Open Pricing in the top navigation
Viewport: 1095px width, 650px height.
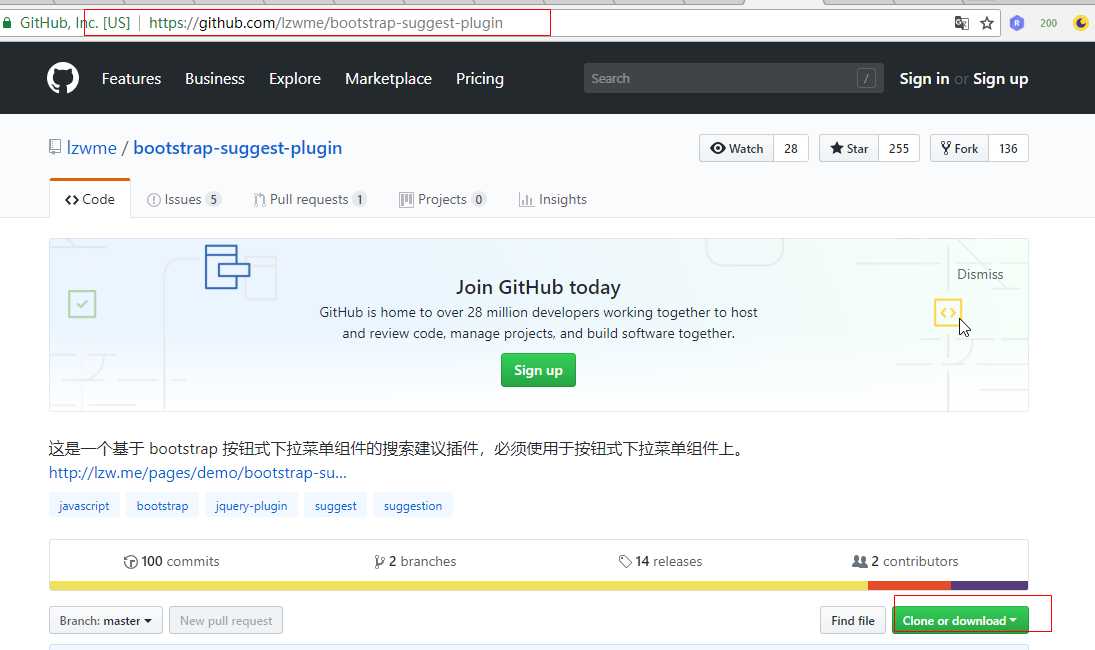480,78
